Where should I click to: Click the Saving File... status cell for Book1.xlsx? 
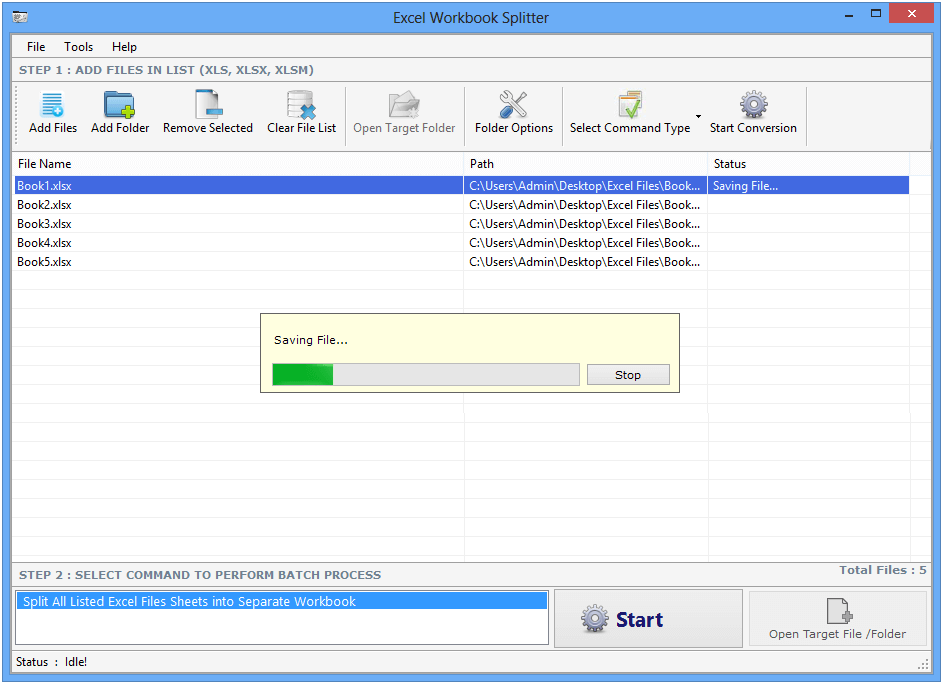coord(808,185)
